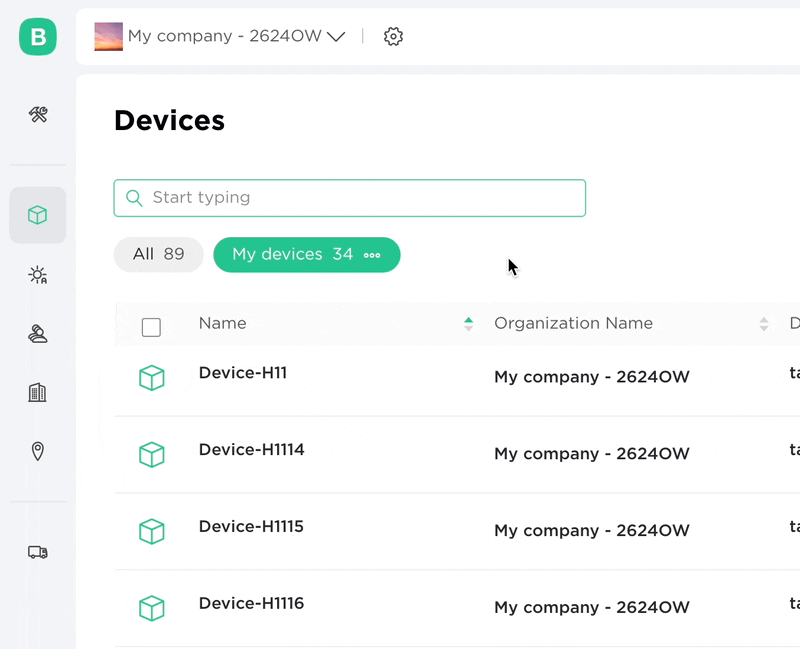Click the company avatar thumbnail image
Viewport: 800px width, 649px height.
108,37
